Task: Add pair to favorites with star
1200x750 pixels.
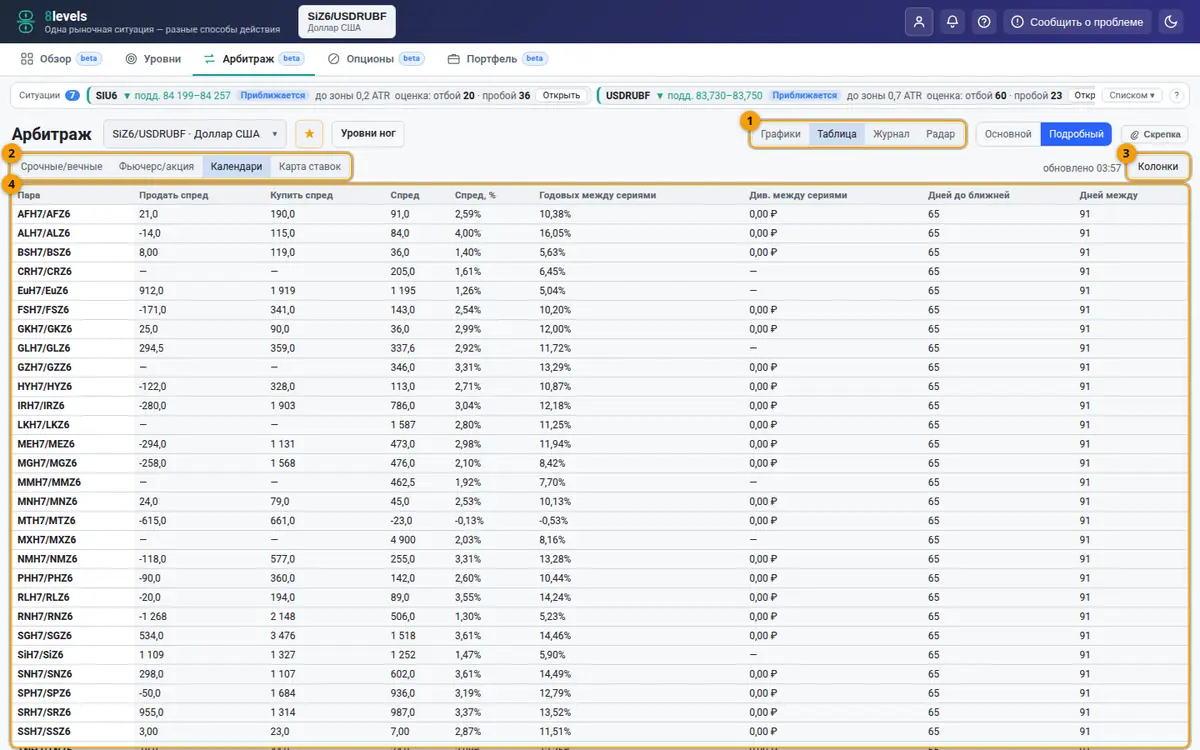Action: click(x=309, y=133)
